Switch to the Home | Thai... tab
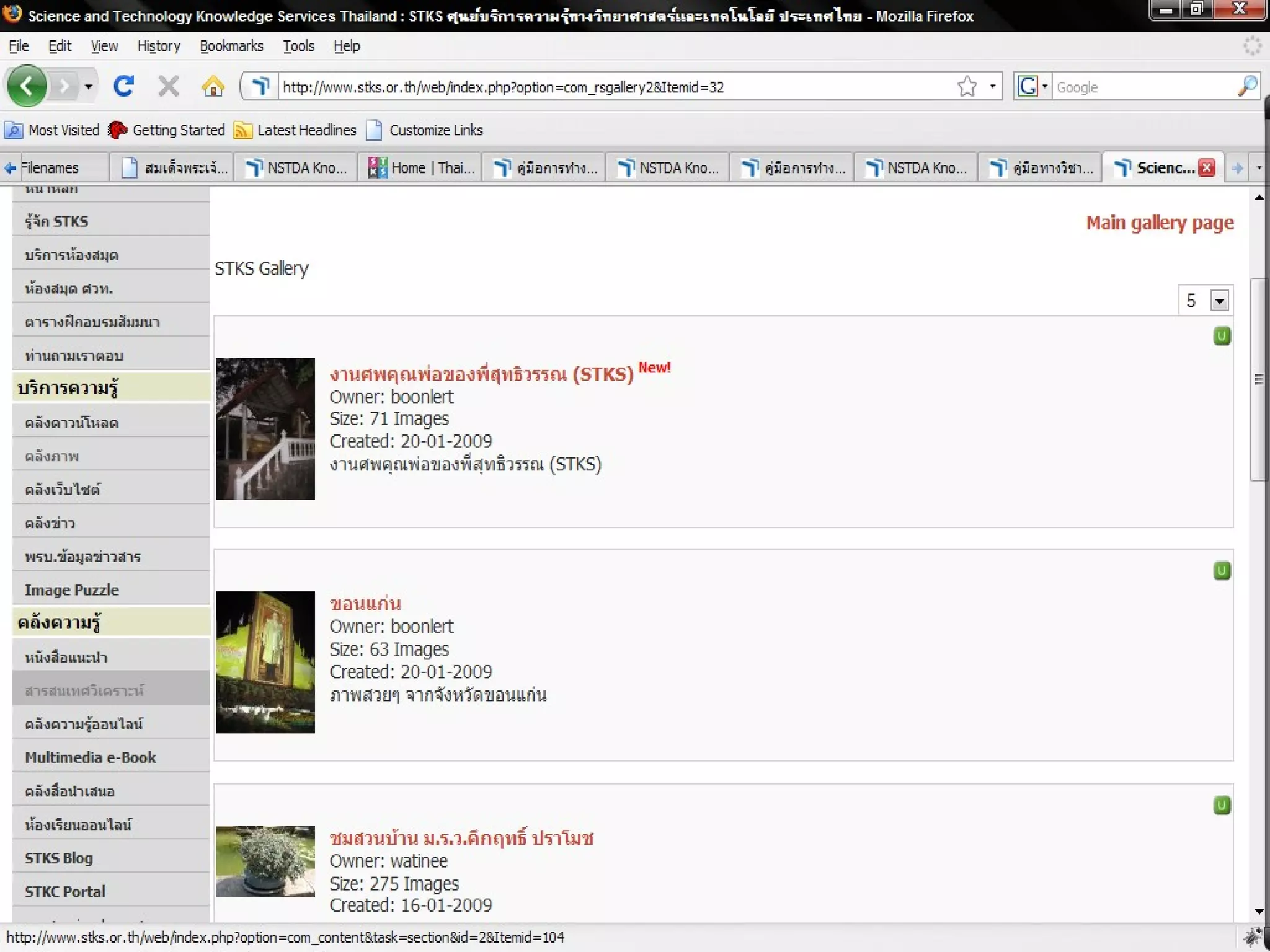Screen dimensions: 1270x952 click(422, 167)
